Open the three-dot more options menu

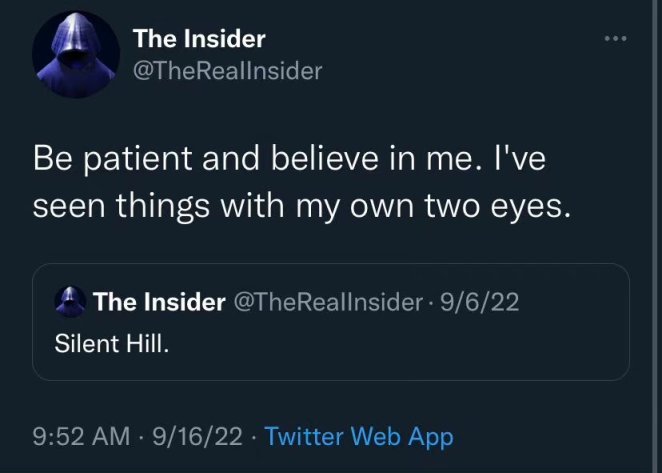tap(614, 38)
